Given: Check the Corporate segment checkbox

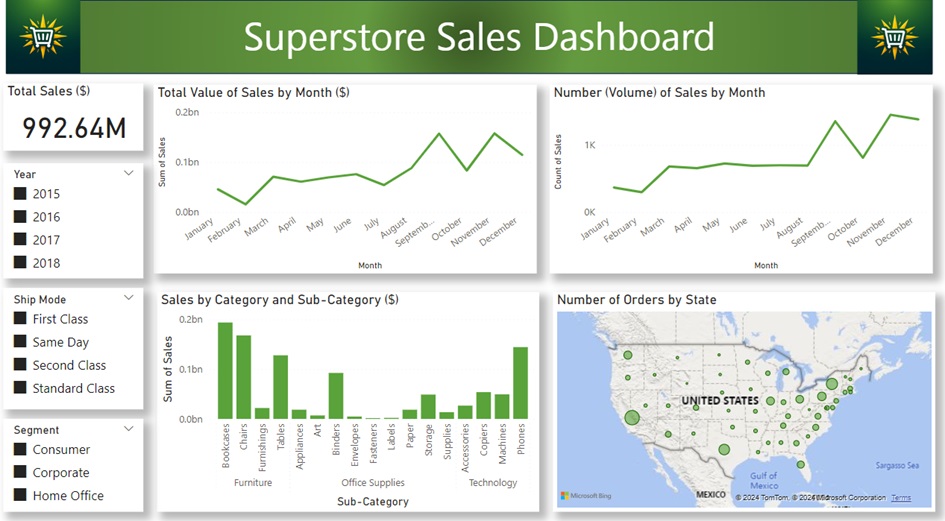Looking at the screenshot, I should click(x=20, y=472).
